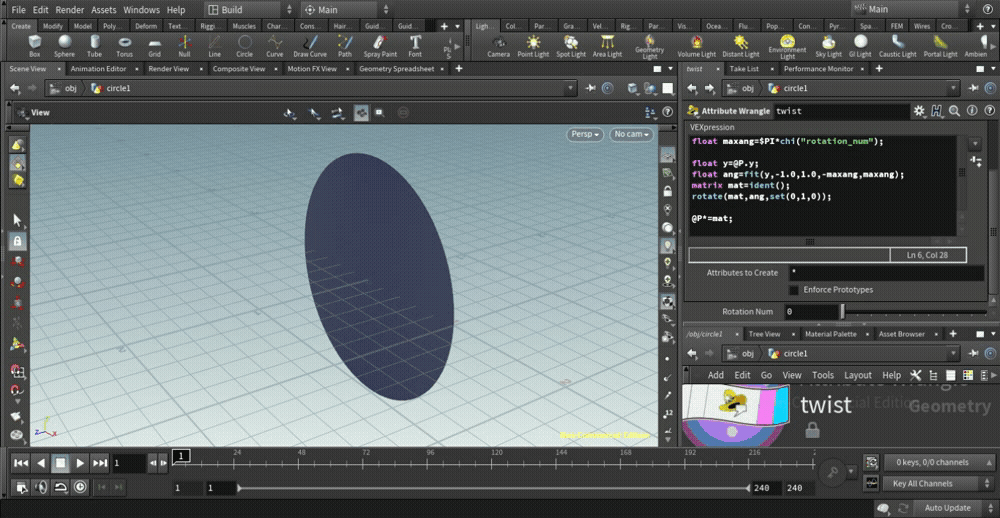
Task: Open the No cam camera dropdown
Action: point(631,134)
